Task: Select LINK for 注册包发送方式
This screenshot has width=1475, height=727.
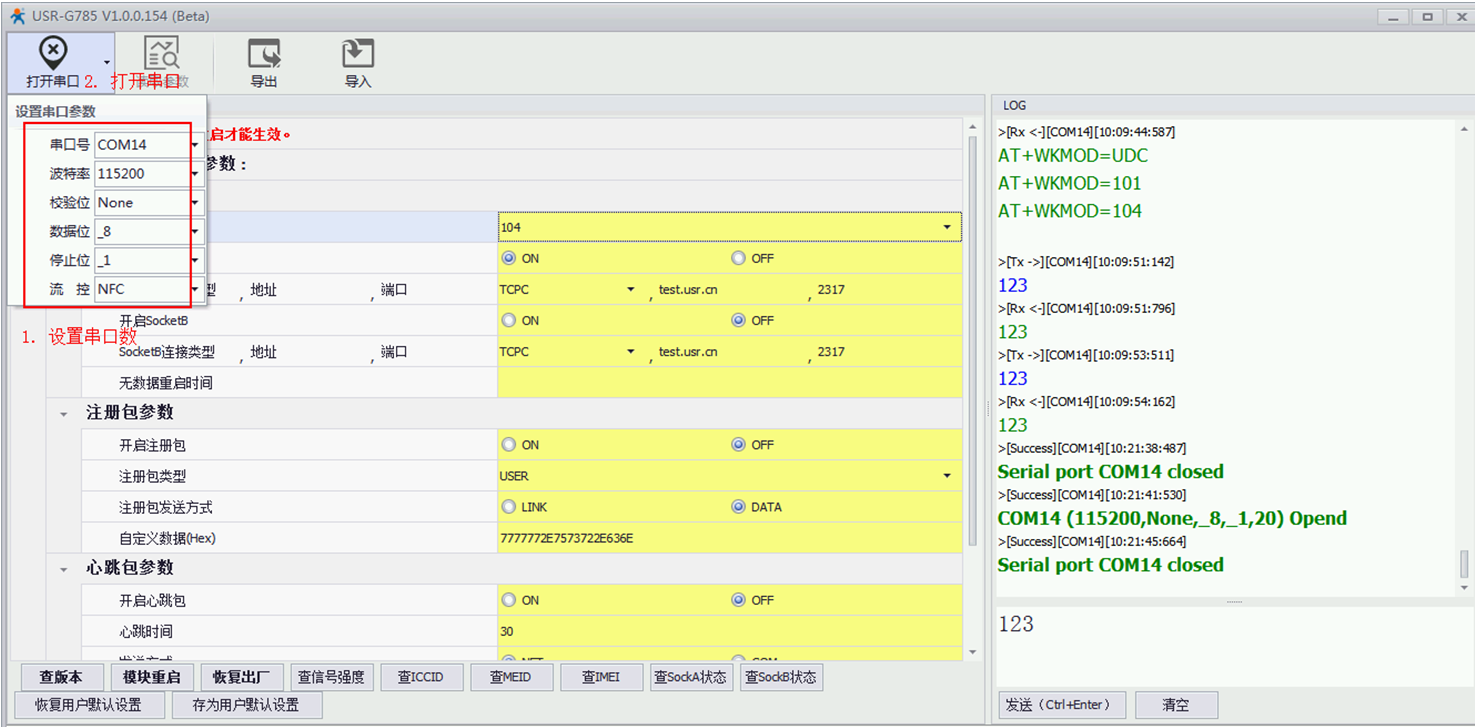Action: tap(509, 507)
